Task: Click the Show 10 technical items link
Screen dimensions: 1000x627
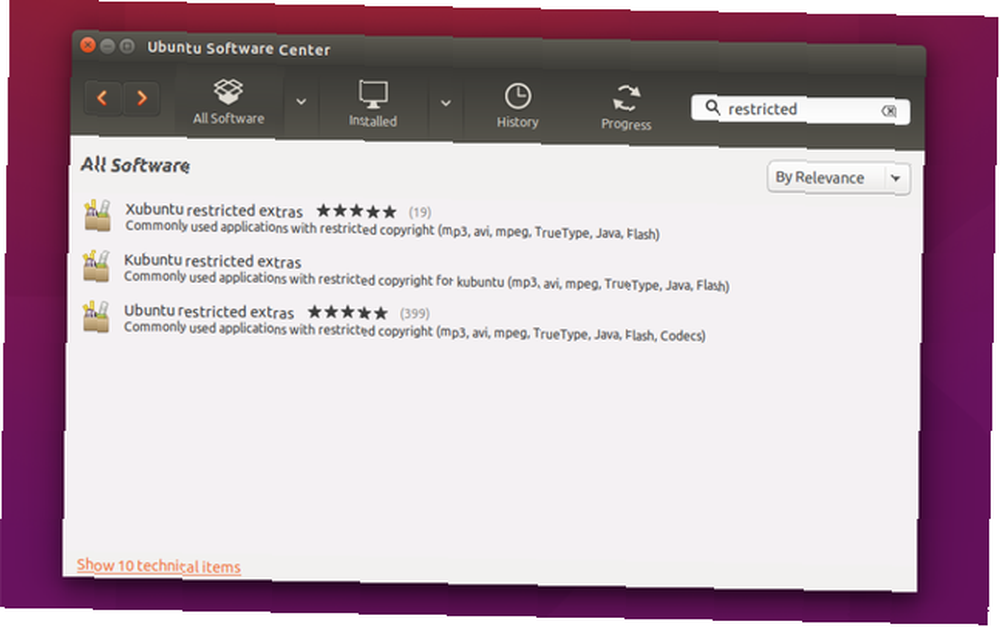Action: click(x=159, y=566)
